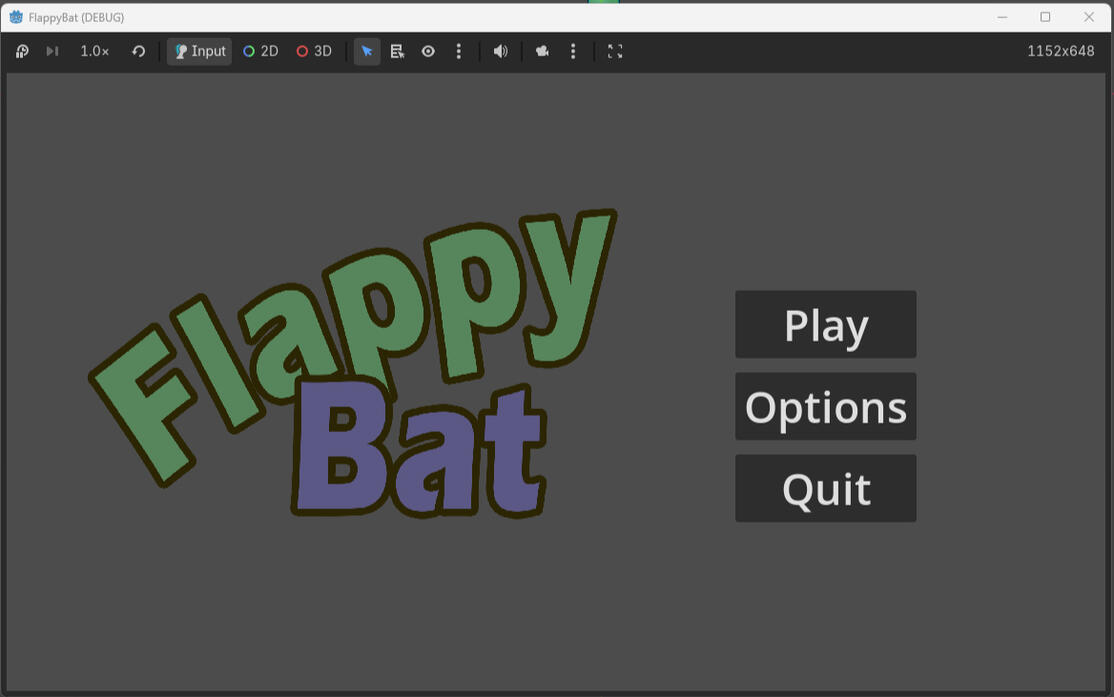Click the list selection mode icon
The width and height of the screenshot is (1114, 697).
(397, 51)
